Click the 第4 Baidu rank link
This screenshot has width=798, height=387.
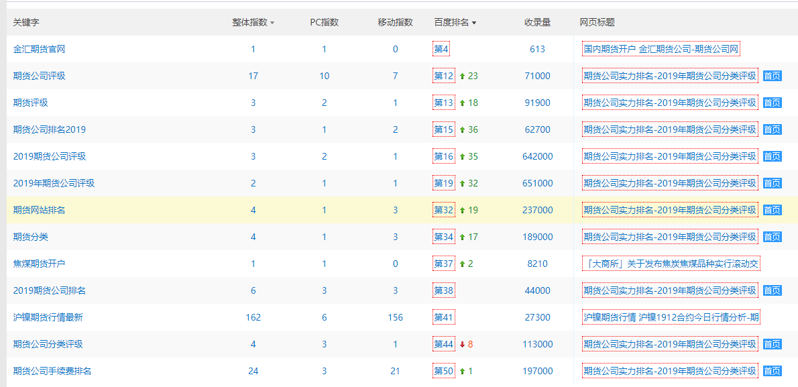pyautogui.click(x=441, y=49)
